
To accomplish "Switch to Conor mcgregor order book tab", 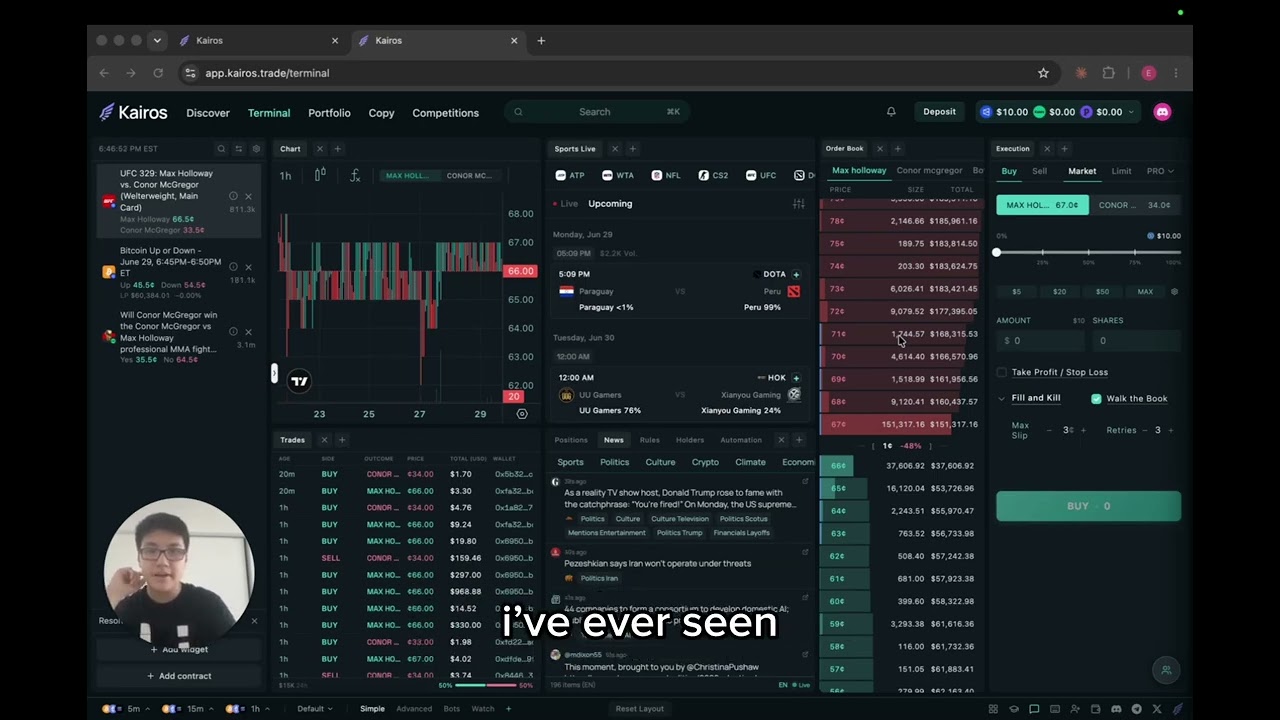I will (929, 171).
